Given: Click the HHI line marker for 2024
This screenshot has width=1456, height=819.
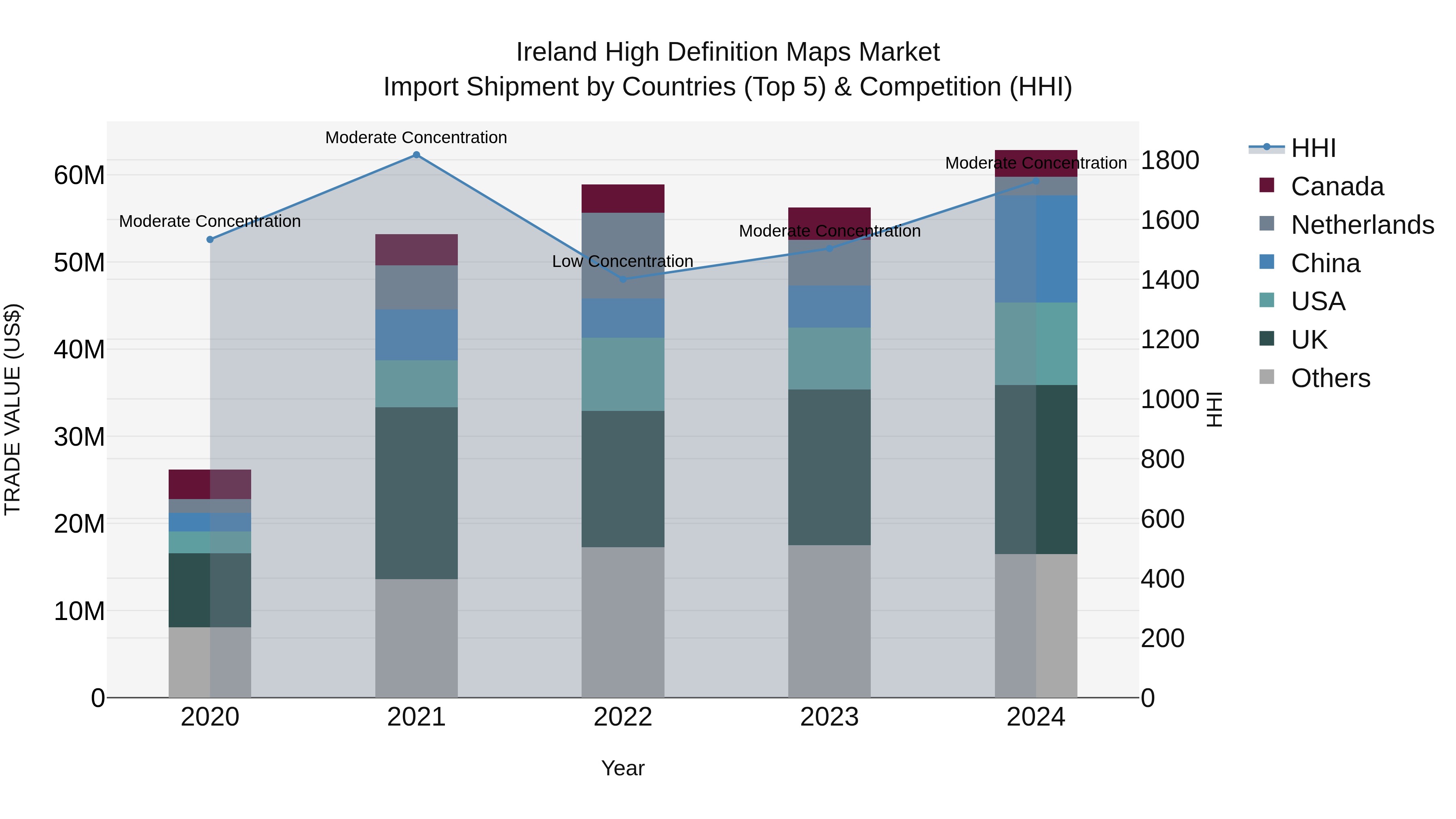Looking at the screenshot, I should 1036,182.
